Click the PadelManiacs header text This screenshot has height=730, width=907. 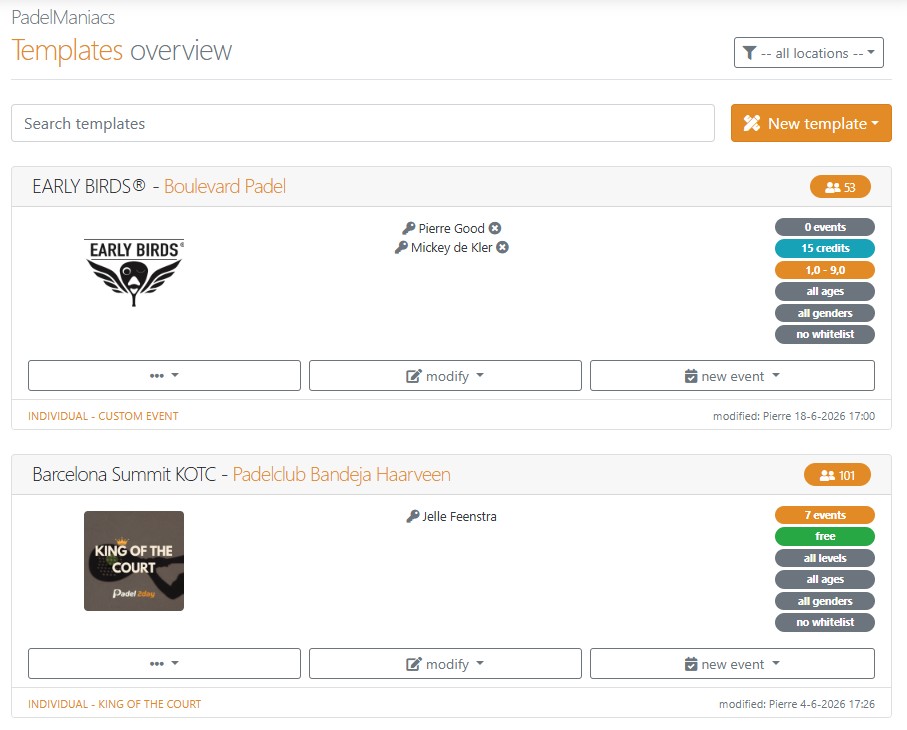(x=63, y=17)
